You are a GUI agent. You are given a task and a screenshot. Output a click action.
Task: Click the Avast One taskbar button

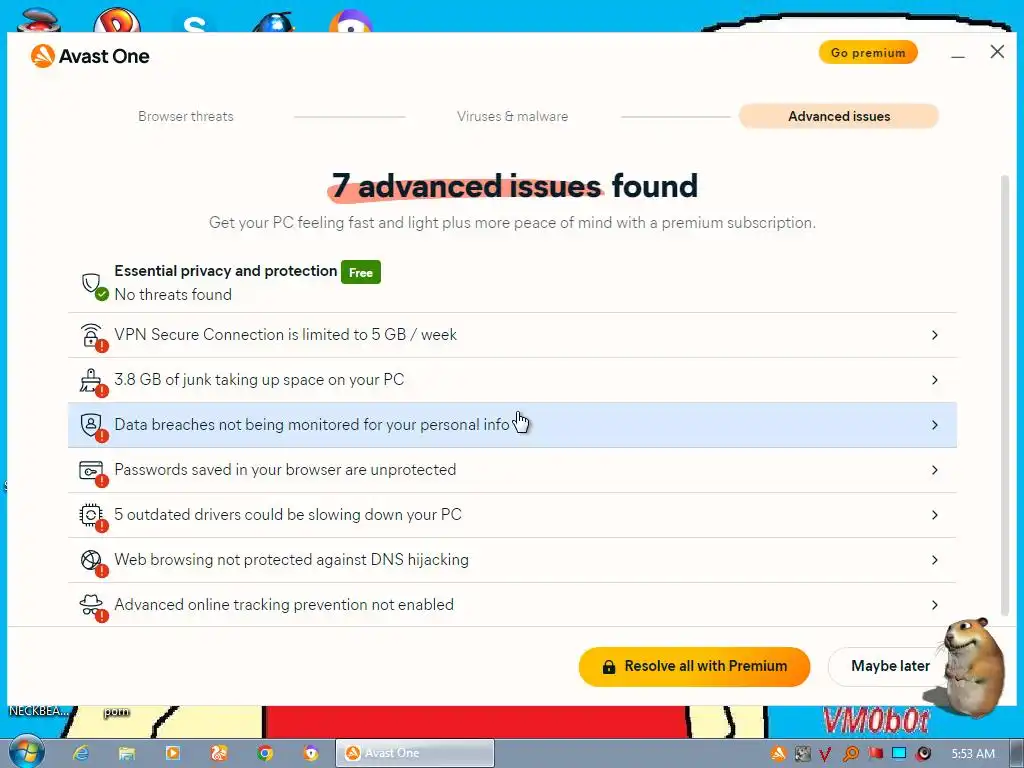point(415,753)
